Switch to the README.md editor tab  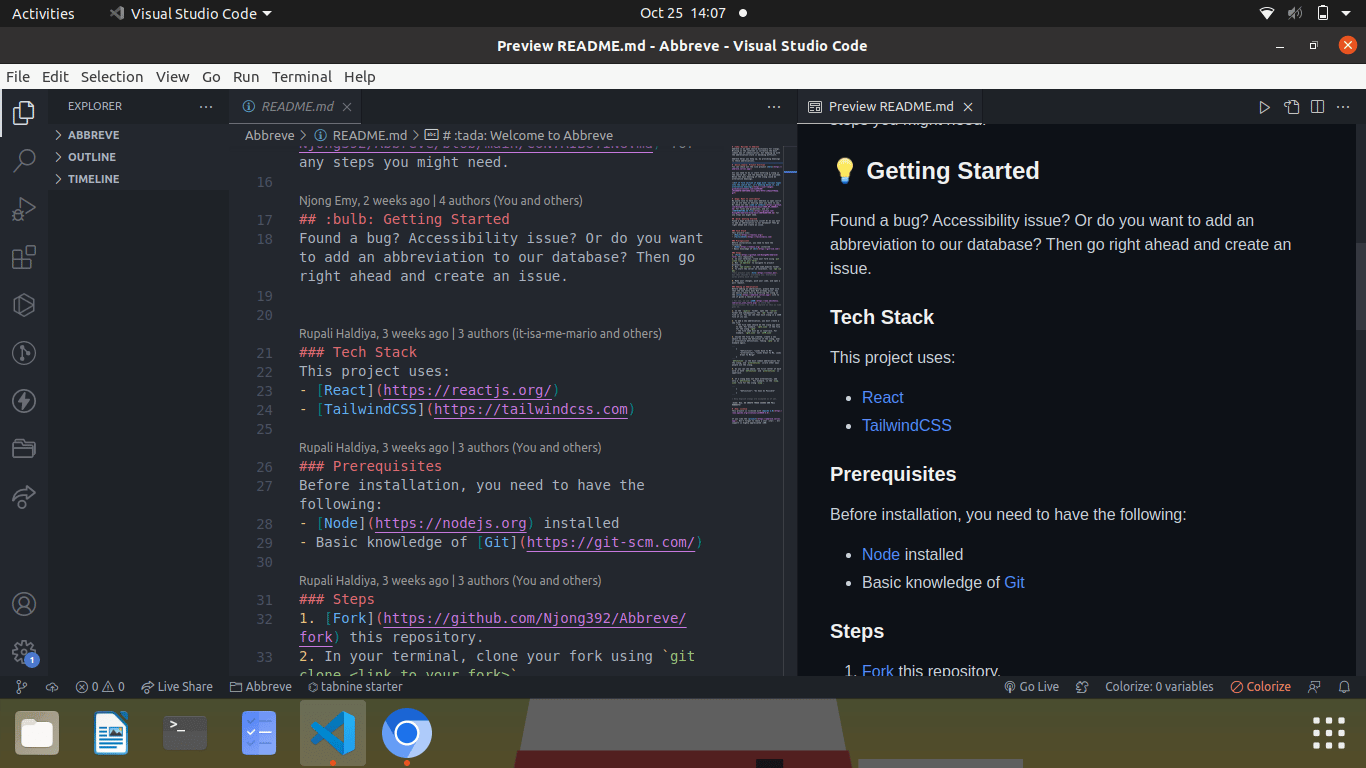click(x=295, y=107)
